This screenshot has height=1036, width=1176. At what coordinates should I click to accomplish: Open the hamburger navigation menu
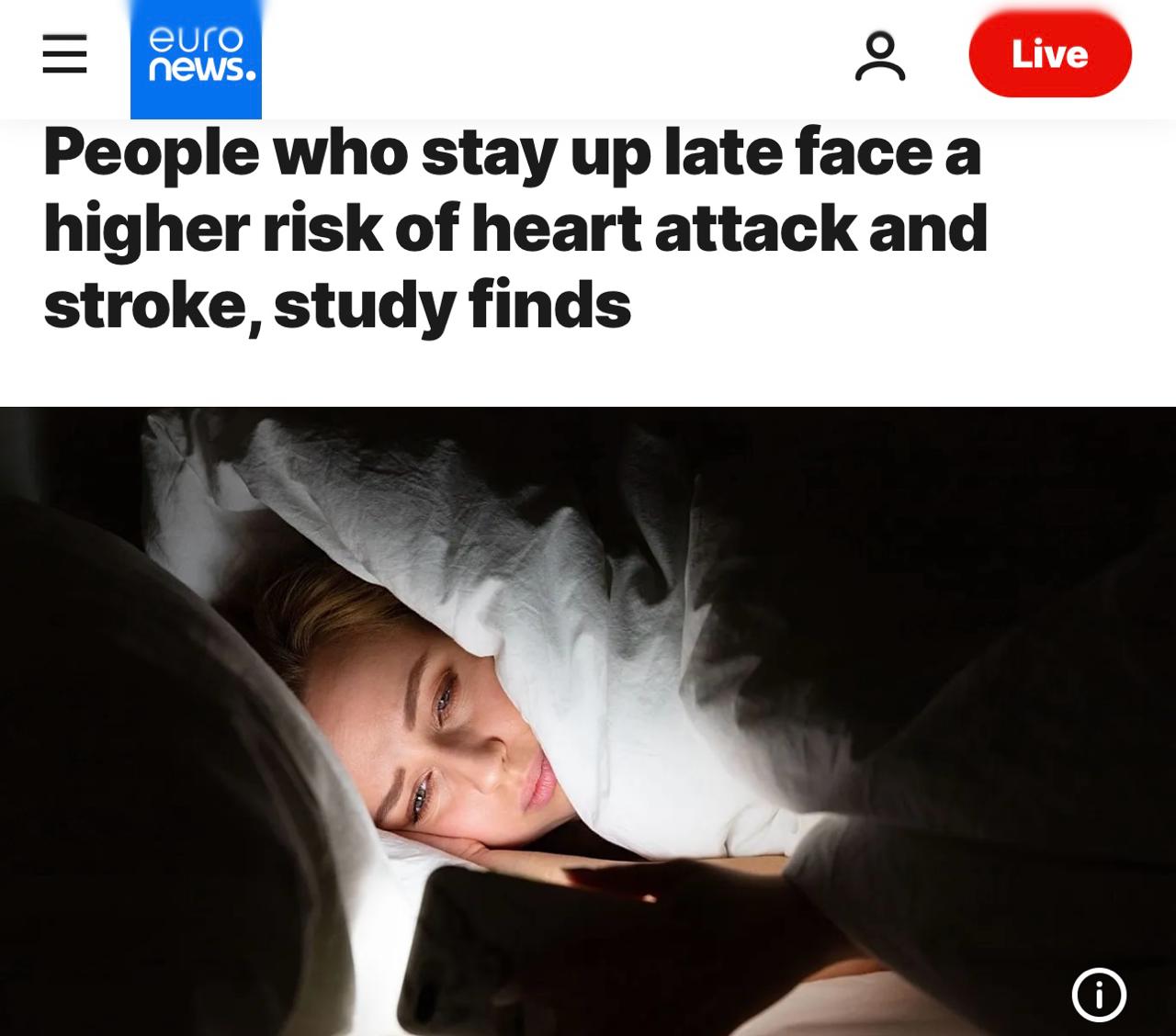[x=64, y=54]
